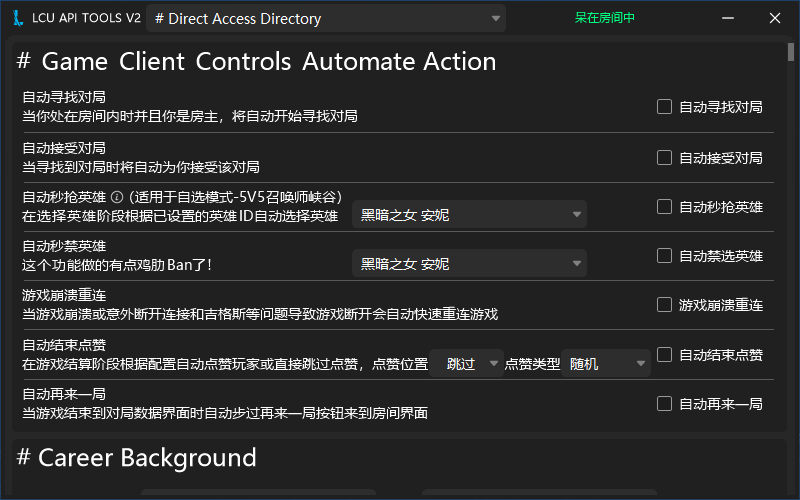Check the 自动再来一局 box
800x500 pixels.
pyautogui.click(x=664, y=404)
